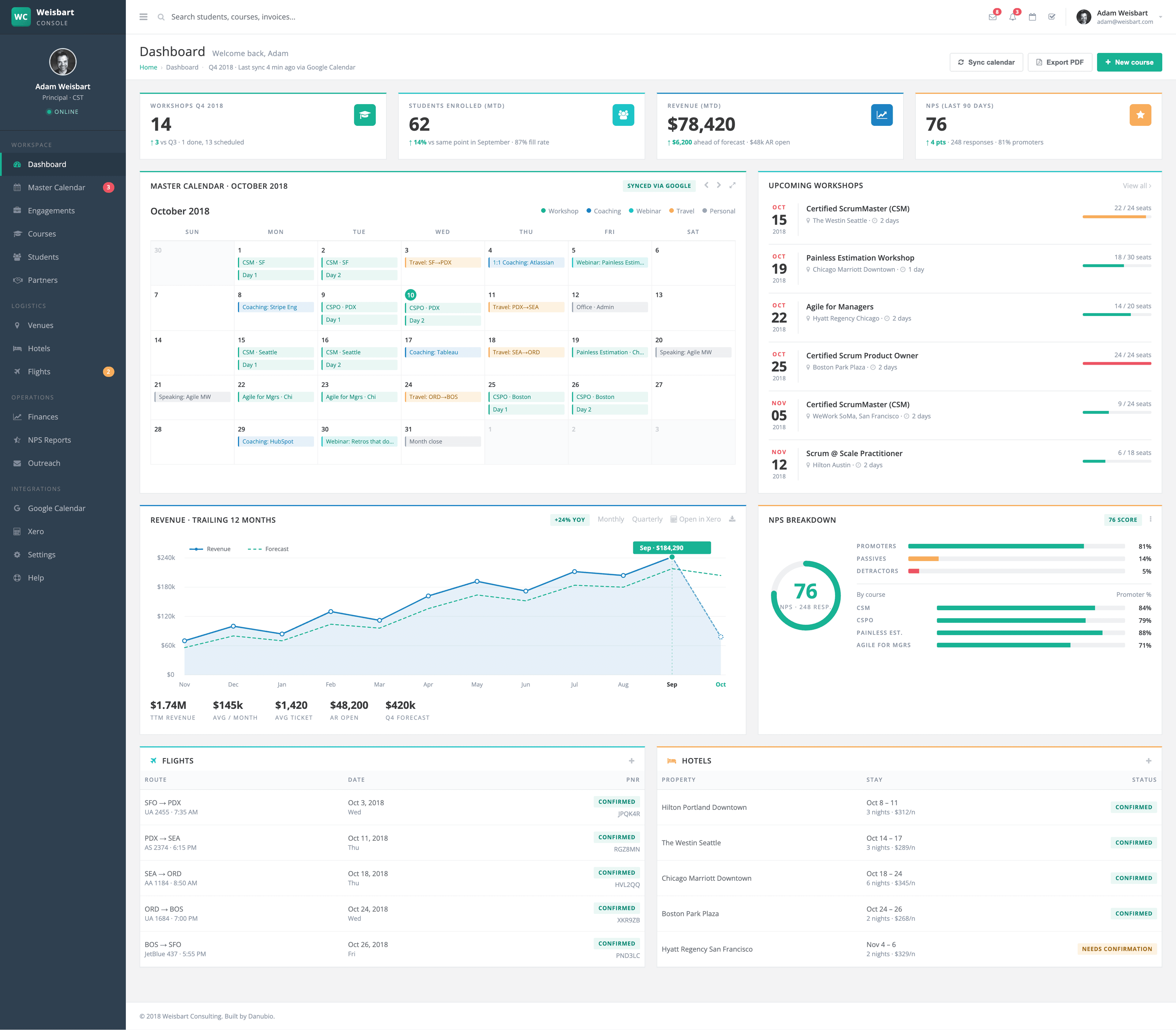Add a new hotel with plus icon
Screen dimensions: 1176x1030
[1148, 761]
